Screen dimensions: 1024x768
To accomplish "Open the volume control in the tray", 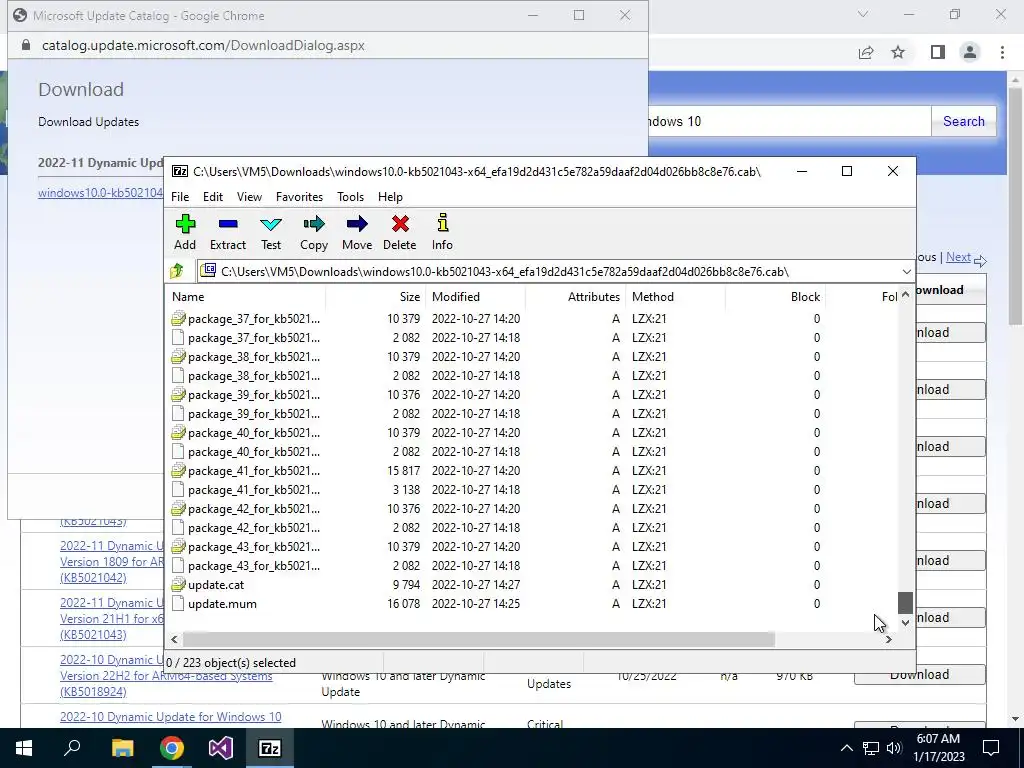I will click(894, 748).
